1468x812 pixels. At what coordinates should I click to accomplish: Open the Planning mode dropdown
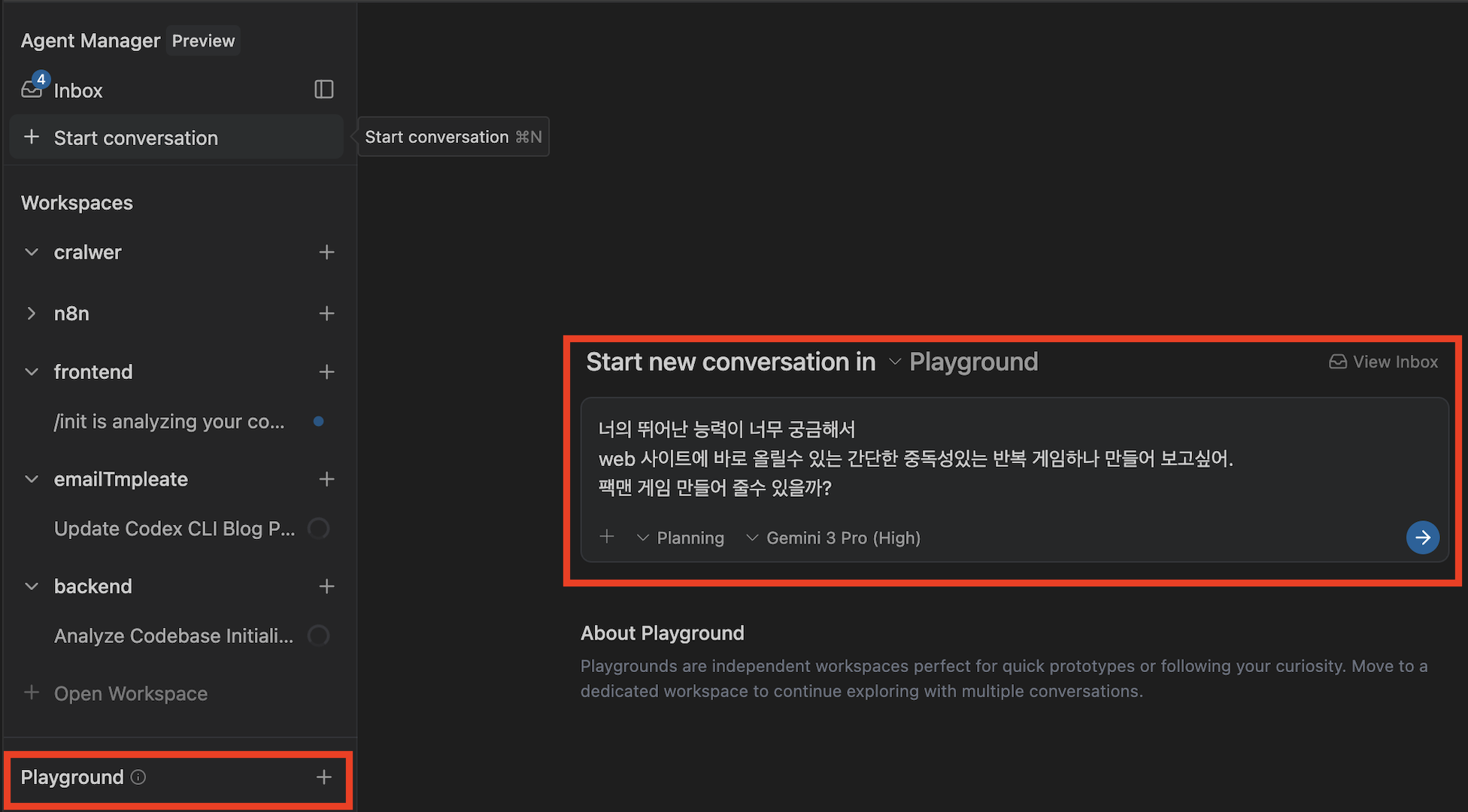[681, 538]
